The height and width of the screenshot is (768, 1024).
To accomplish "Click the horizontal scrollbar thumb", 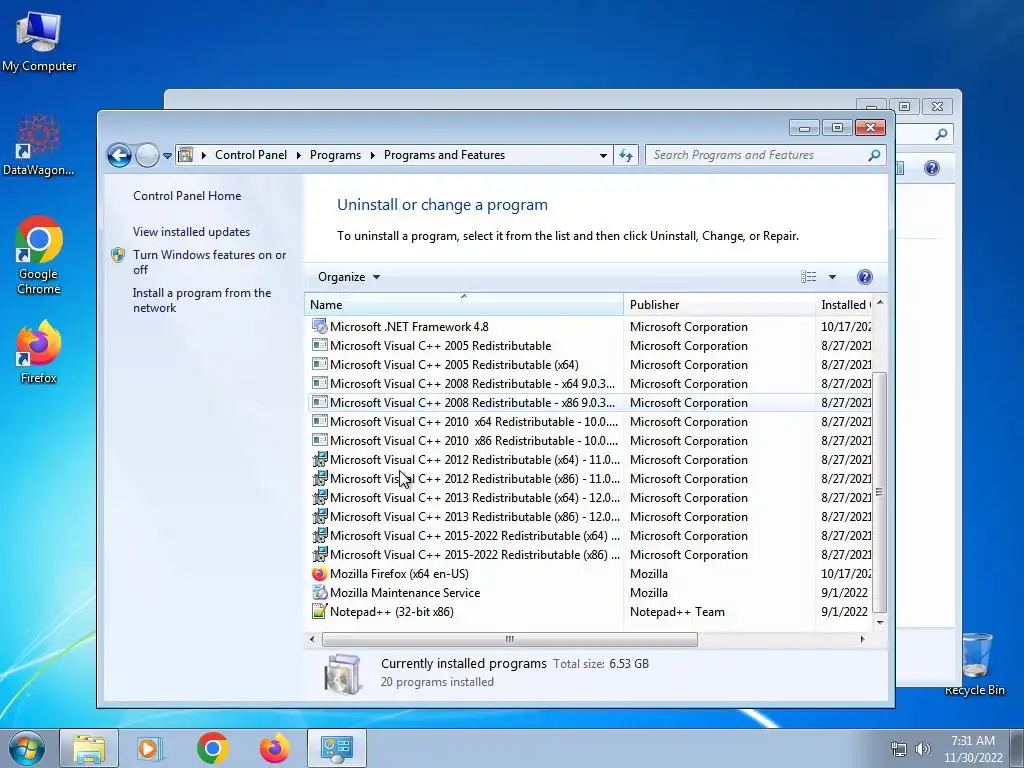I will pos(509,639).
